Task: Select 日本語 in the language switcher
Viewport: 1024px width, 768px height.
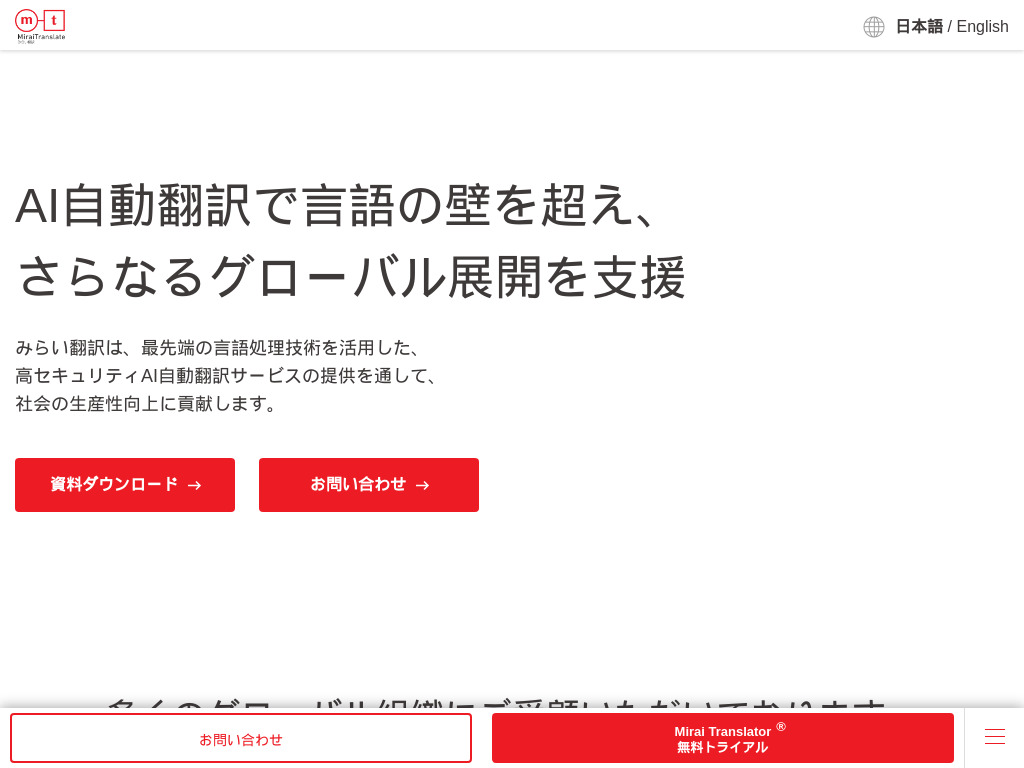Action: pyautogui.click(x=919, y=27)
